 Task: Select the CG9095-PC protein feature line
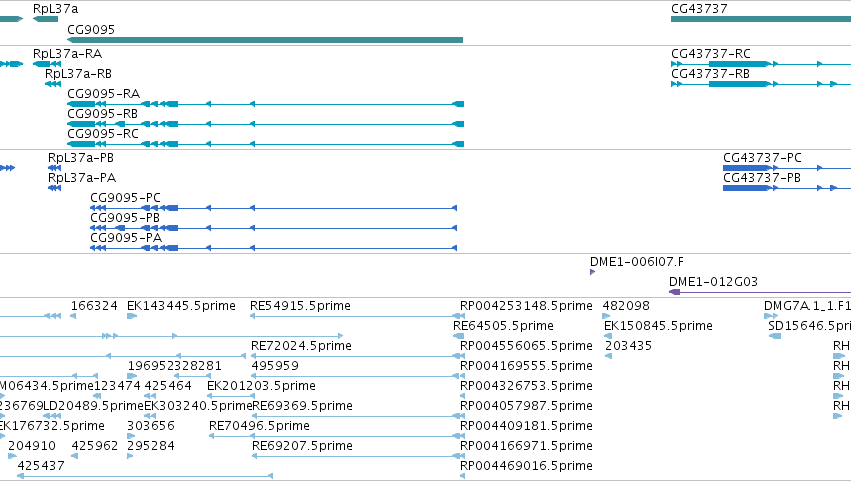click(274, 208)
